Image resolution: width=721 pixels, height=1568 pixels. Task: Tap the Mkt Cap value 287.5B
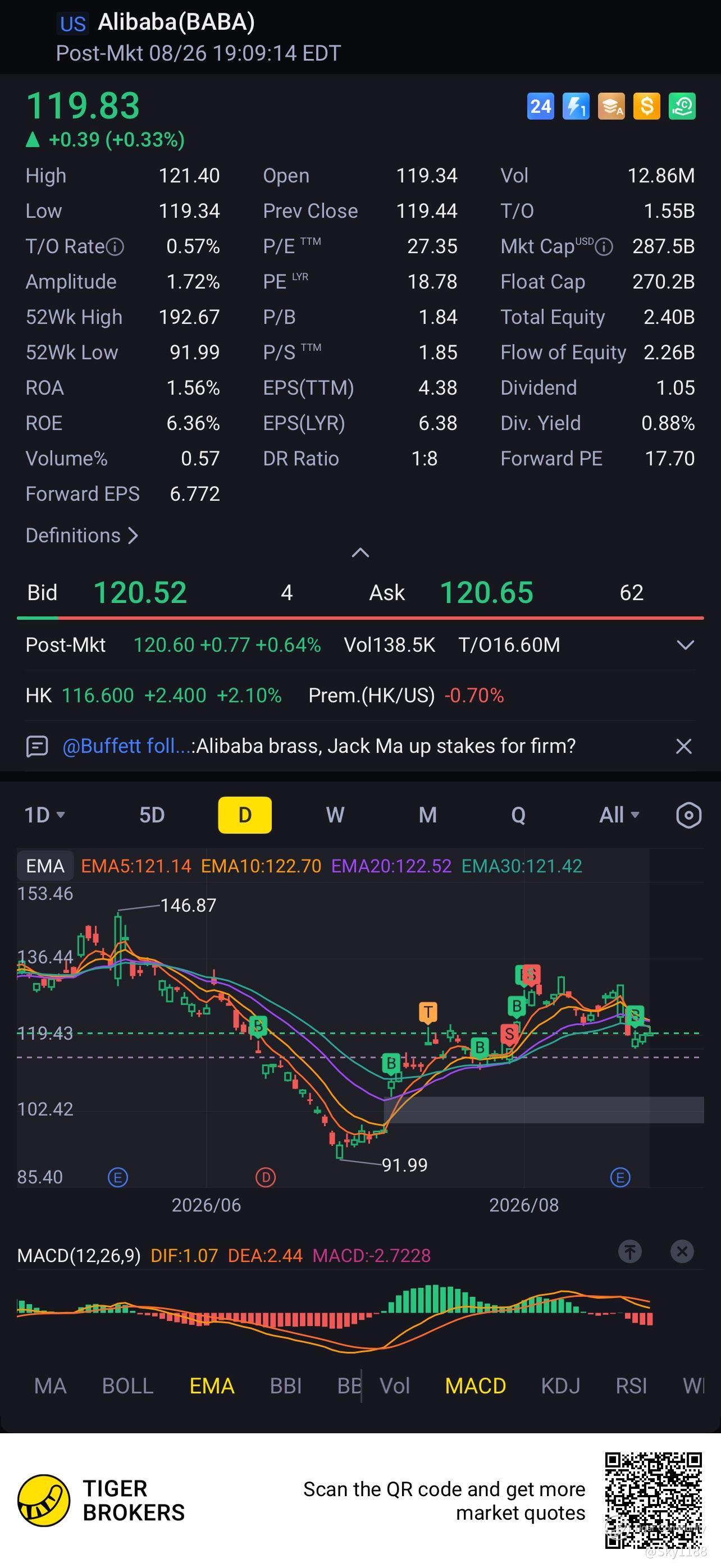(x=664, y=246)
